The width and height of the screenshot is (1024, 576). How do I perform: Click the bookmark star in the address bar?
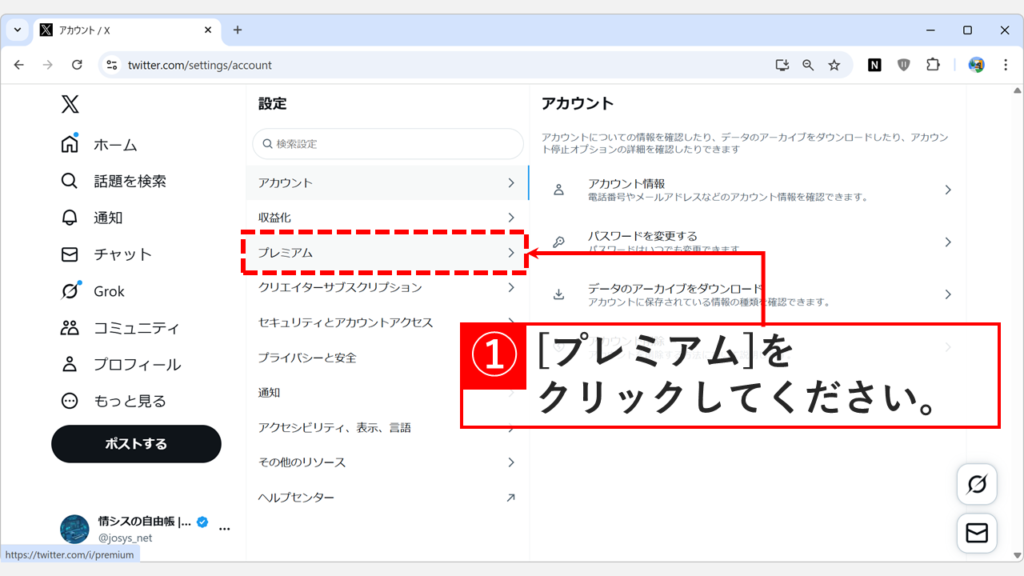click(x=835, y=63)
